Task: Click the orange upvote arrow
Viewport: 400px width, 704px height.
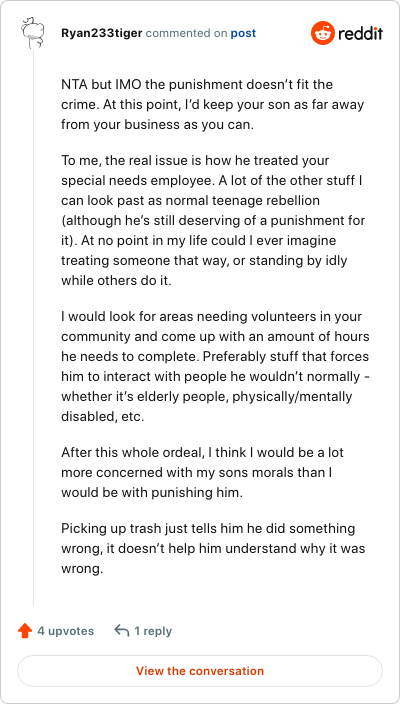Action: 25,631
